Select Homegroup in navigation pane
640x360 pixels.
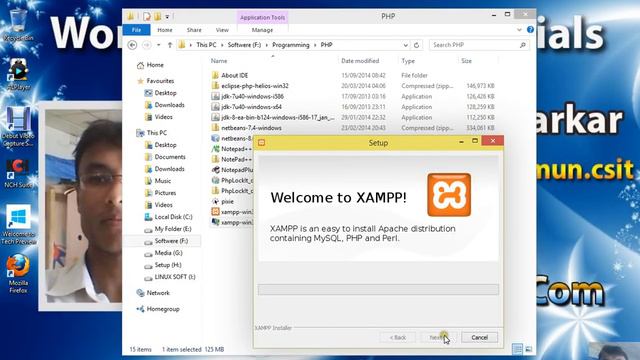coord(158,309)
